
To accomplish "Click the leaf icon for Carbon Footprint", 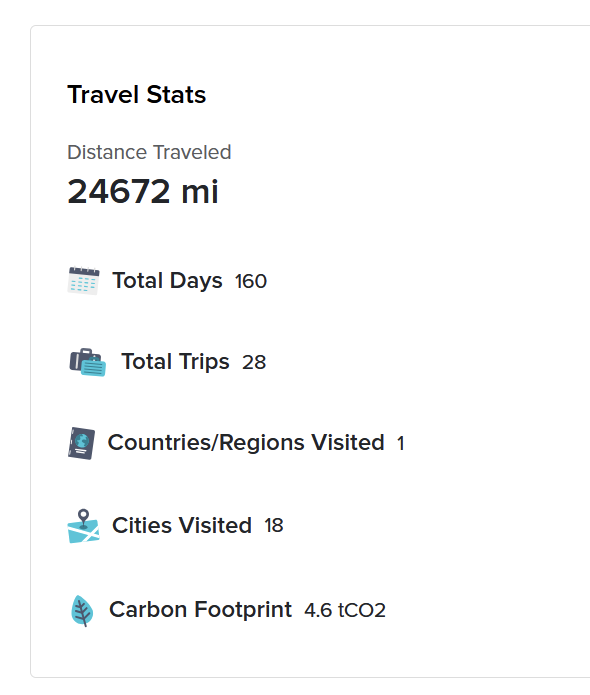I will tap(82, 610).
